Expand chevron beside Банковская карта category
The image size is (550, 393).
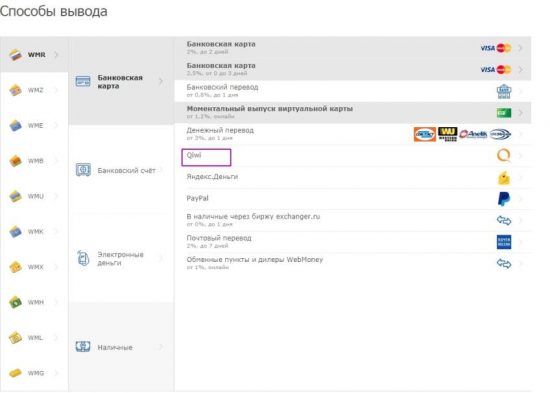(161, 81)
